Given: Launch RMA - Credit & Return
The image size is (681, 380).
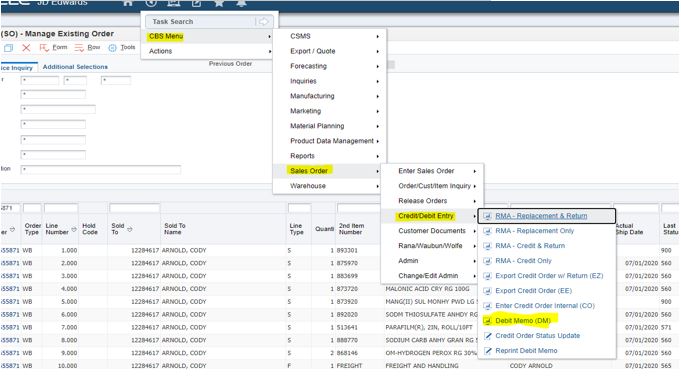Looking at the screenshot, I should (x=530, y=246).
